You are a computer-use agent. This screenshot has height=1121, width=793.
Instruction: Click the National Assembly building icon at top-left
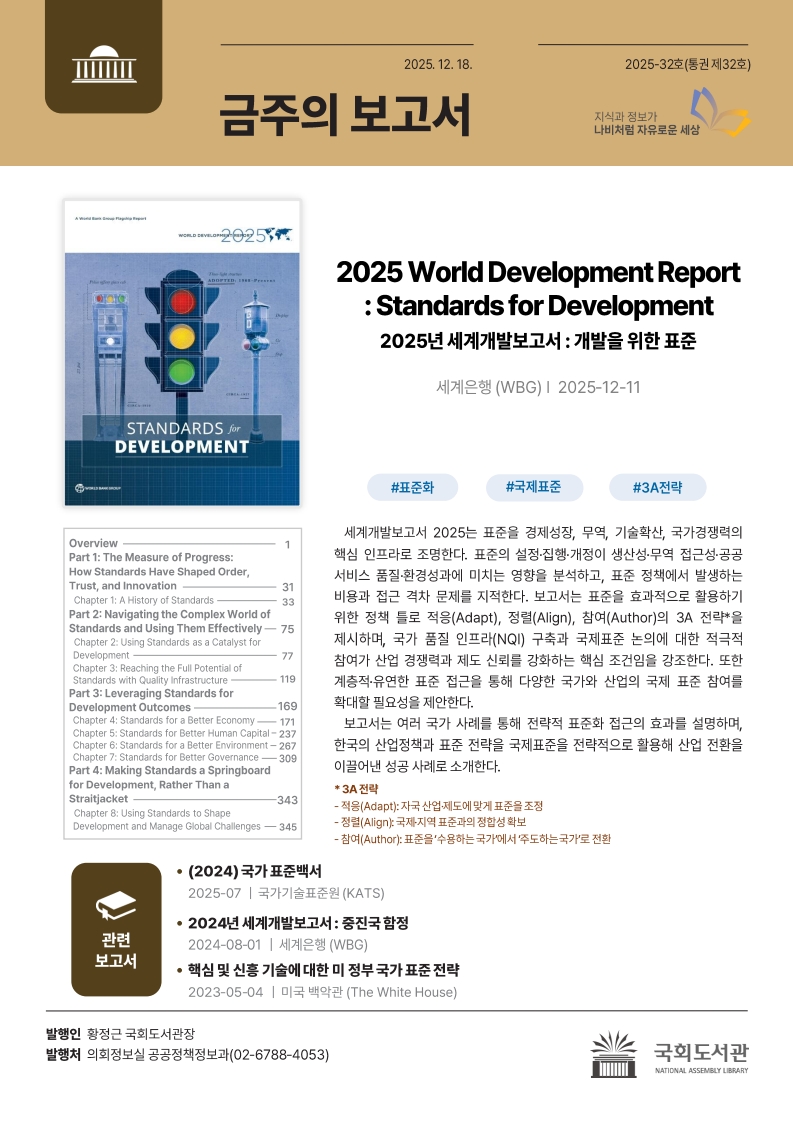[97, 65]
